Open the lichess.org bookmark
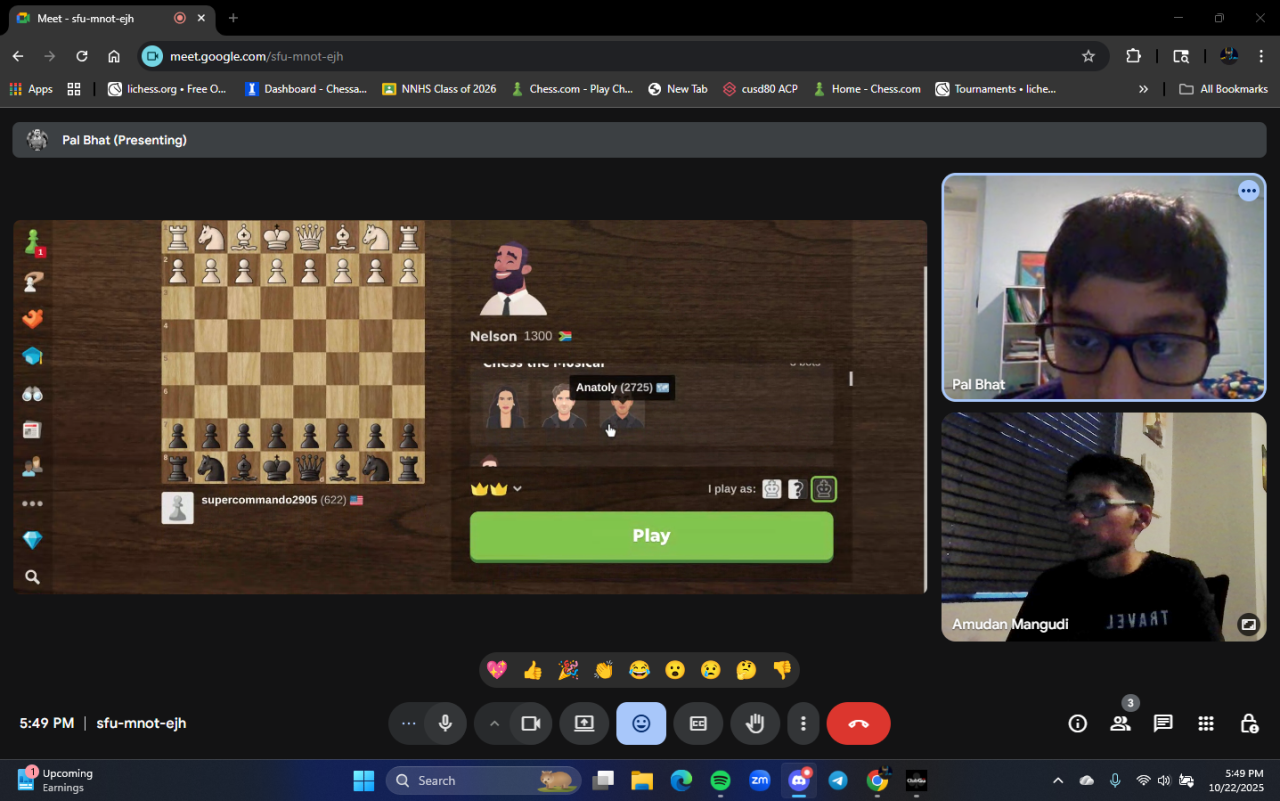The width and height of the screenshot is (1280, 801). coord(167,89)
